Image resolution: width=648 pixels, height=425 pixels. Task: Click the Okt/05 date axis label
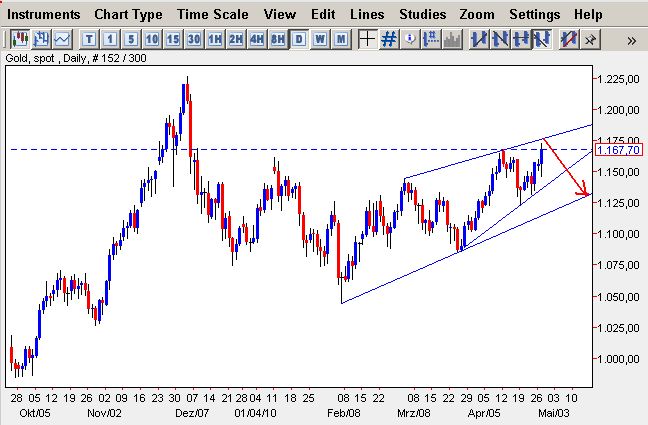pos(35,413)
